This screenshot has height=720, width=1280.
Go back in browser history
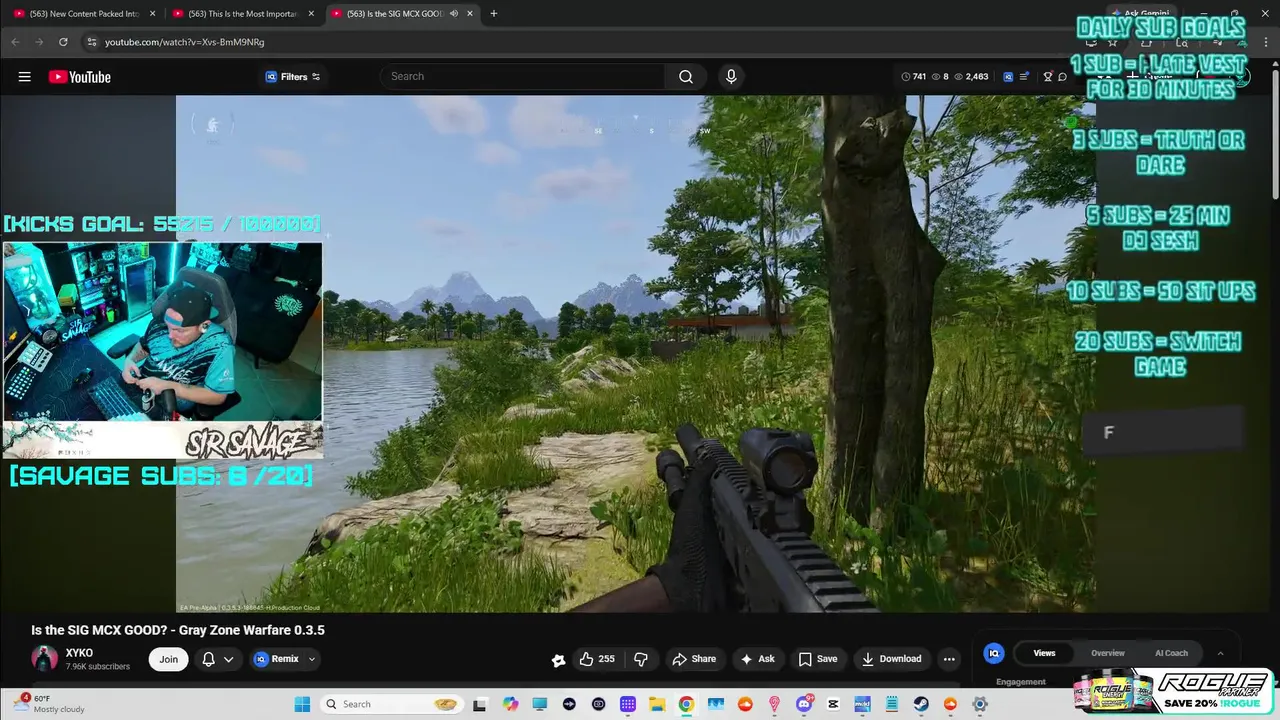(x=15, y=42)
